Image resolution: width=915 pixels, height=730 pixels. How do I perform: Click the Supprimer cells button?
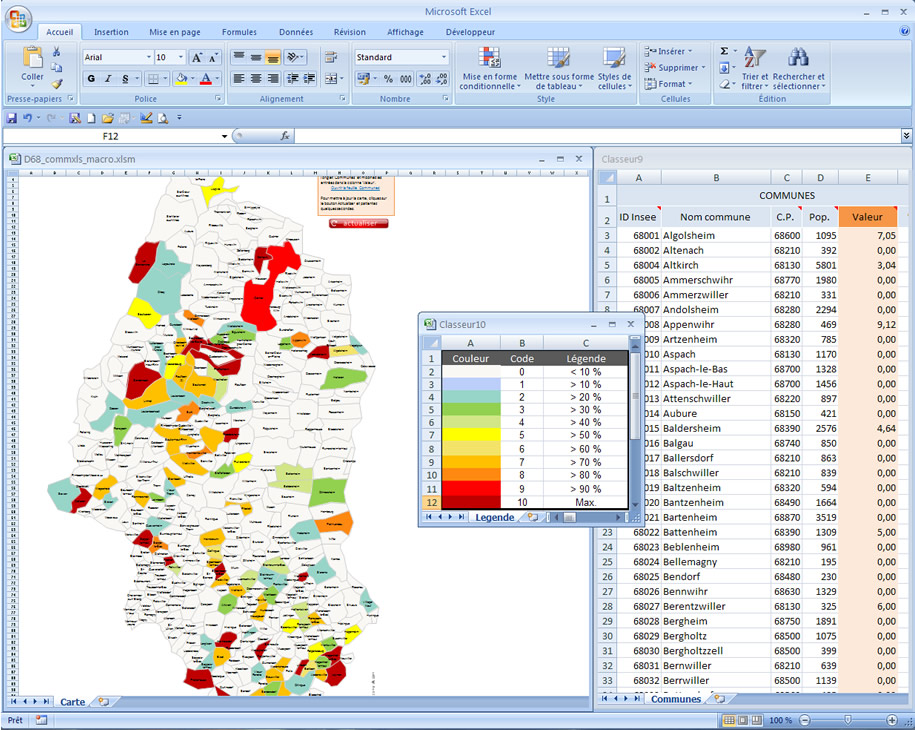pyautogui.click(x=675, y=68)
